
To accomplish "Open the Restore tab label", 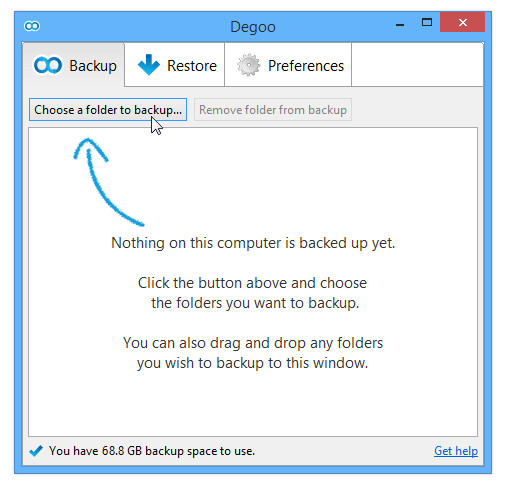I will [192, 66].
